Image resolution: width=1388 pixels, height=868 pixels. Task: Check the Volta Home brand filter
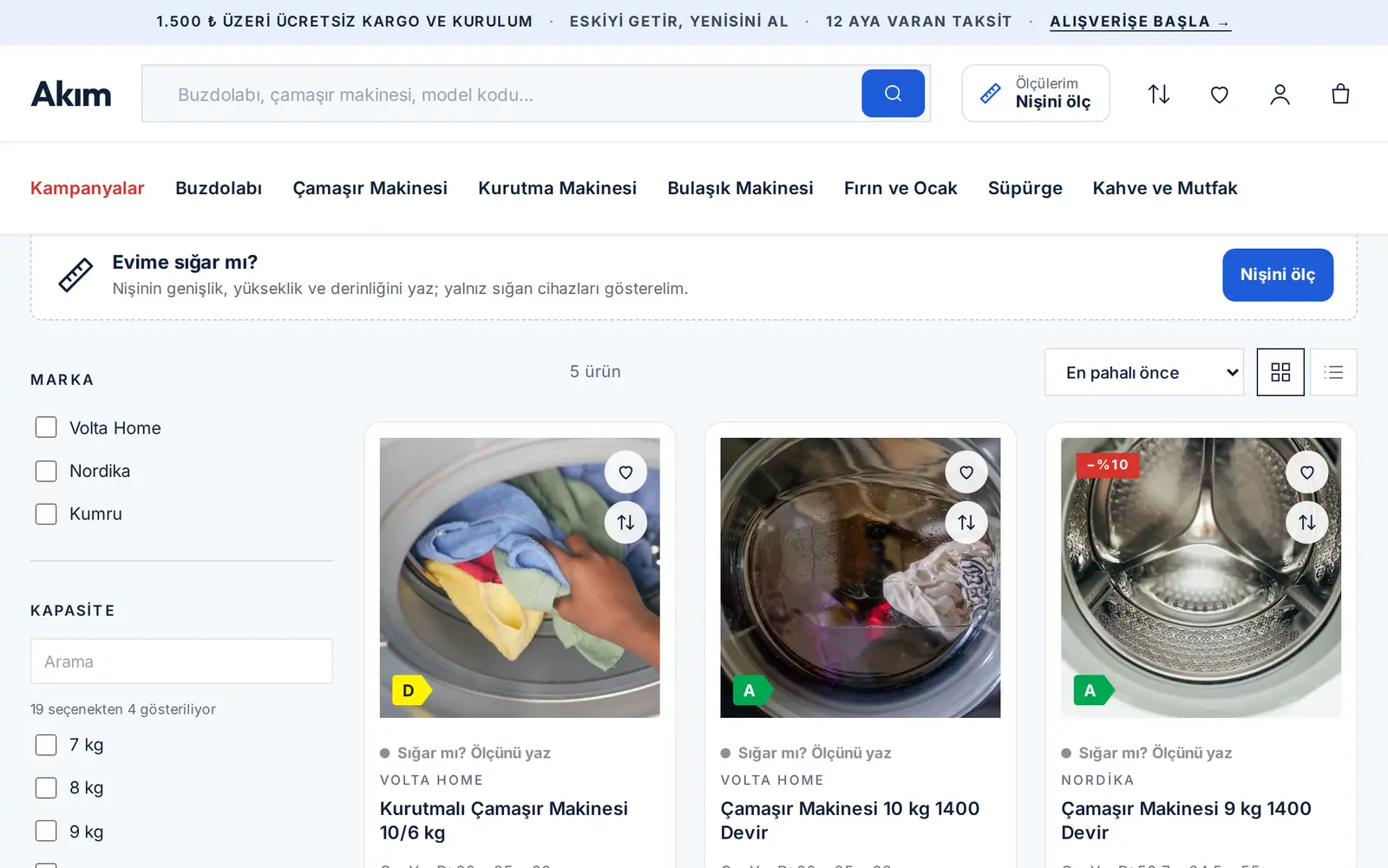coord(46,427)
